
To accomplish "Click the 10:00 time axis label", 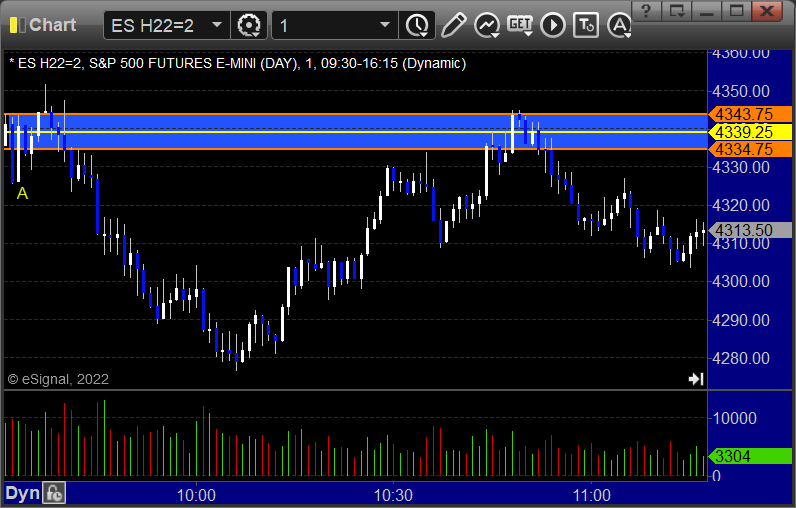I will [196, 495].
